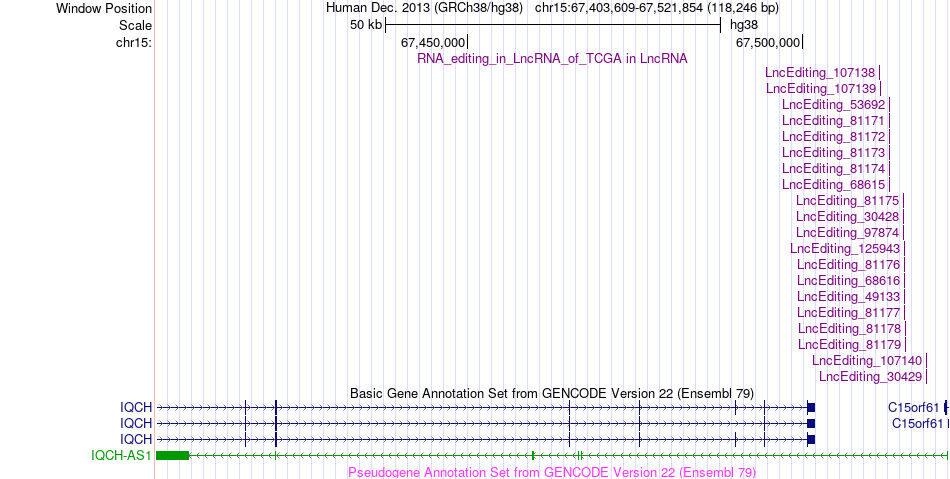Click the last IQCH exon block

tap(811, 408)
